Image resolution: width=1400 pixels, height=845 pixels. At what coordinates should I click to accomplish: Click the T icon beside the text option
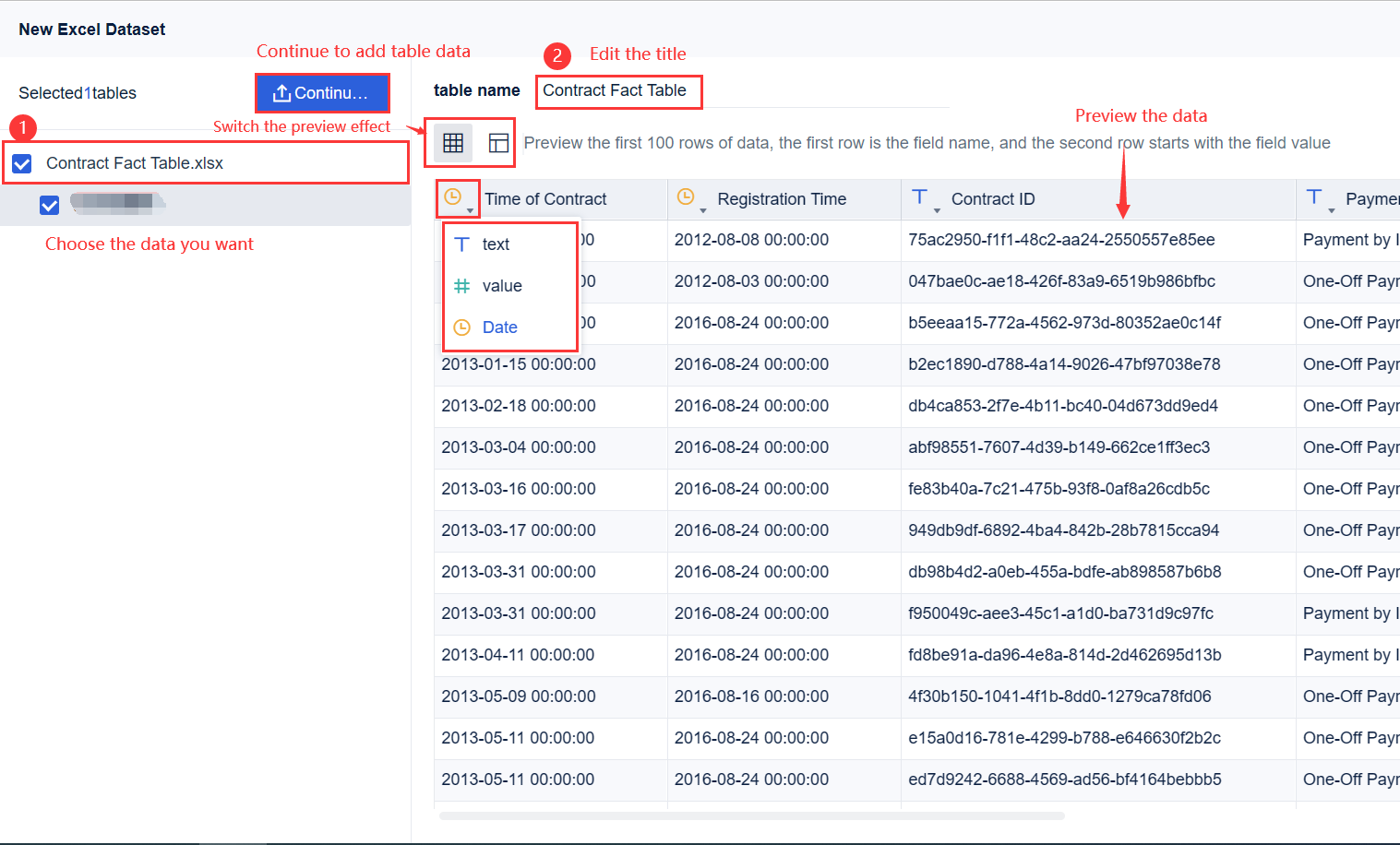point(461,244)
